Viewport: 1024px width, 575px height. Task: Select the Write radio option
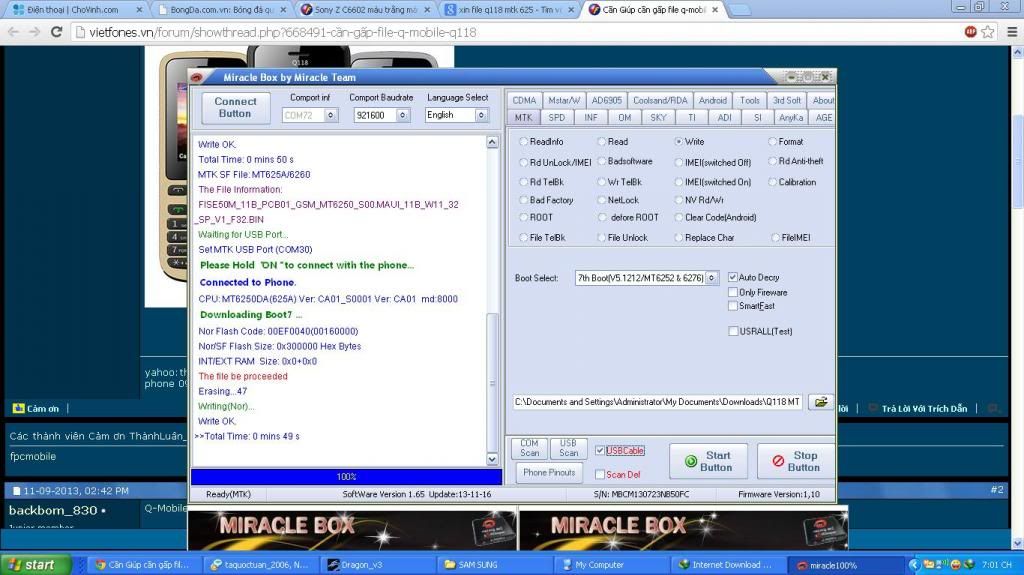click(679, 141)
